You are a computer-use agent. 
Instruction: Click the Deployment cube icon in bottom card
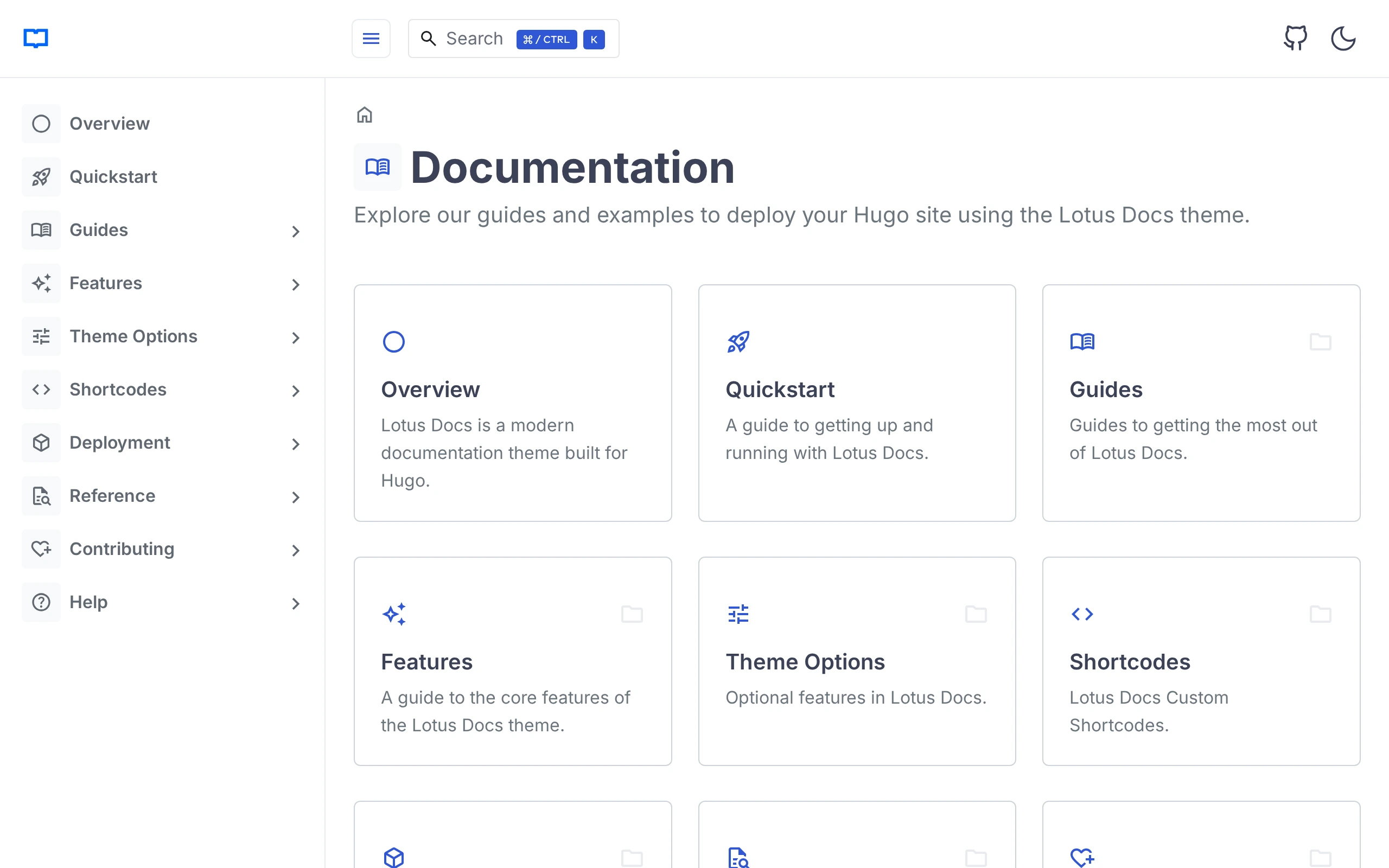[394, 858]
